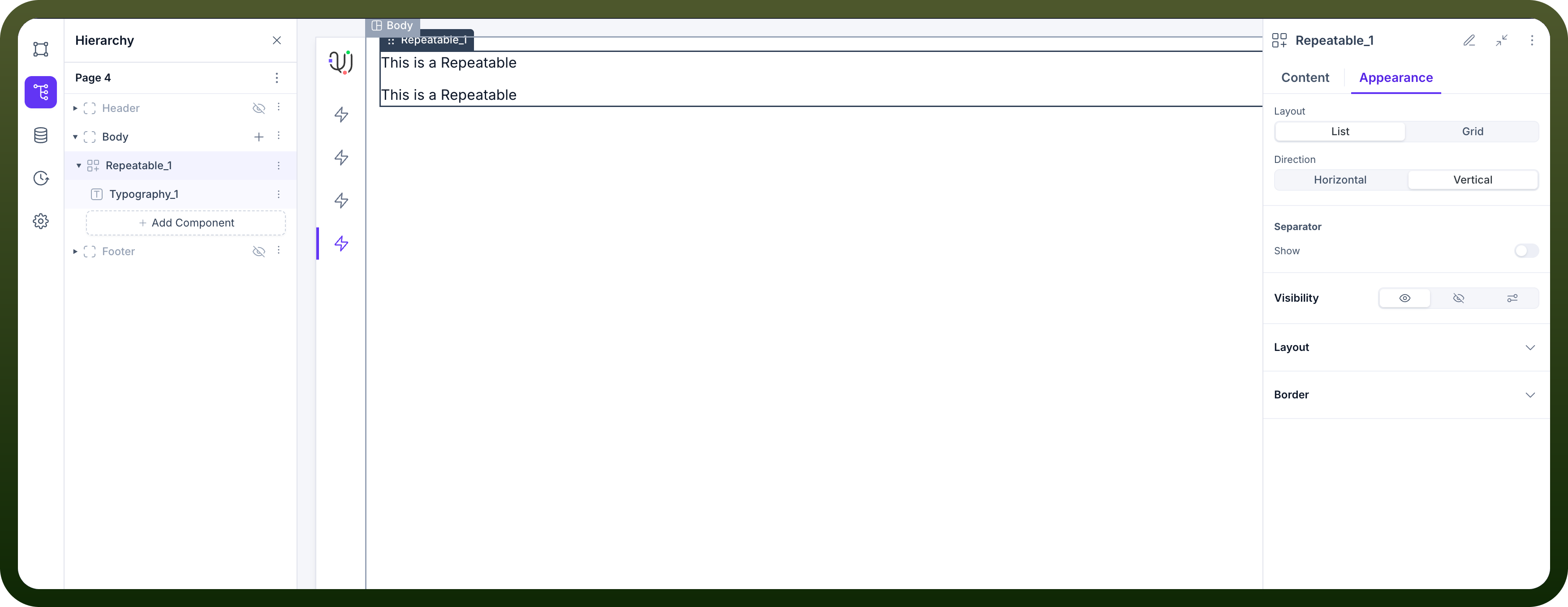Screen dimensions: 1568x607
Task: Expand the Footer tree node arrow
Action: click(x=75, y=251)
